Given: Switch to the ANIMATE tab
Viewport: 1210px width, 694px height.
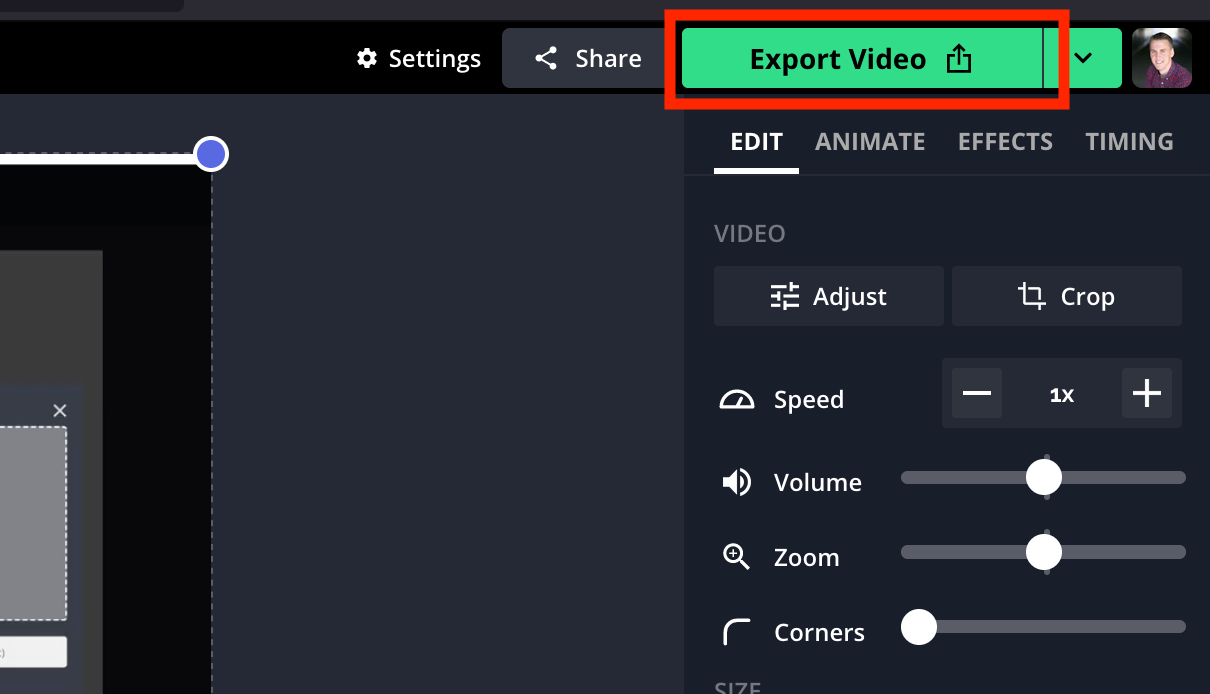Looking at the screenshot, I should (870, 141).
